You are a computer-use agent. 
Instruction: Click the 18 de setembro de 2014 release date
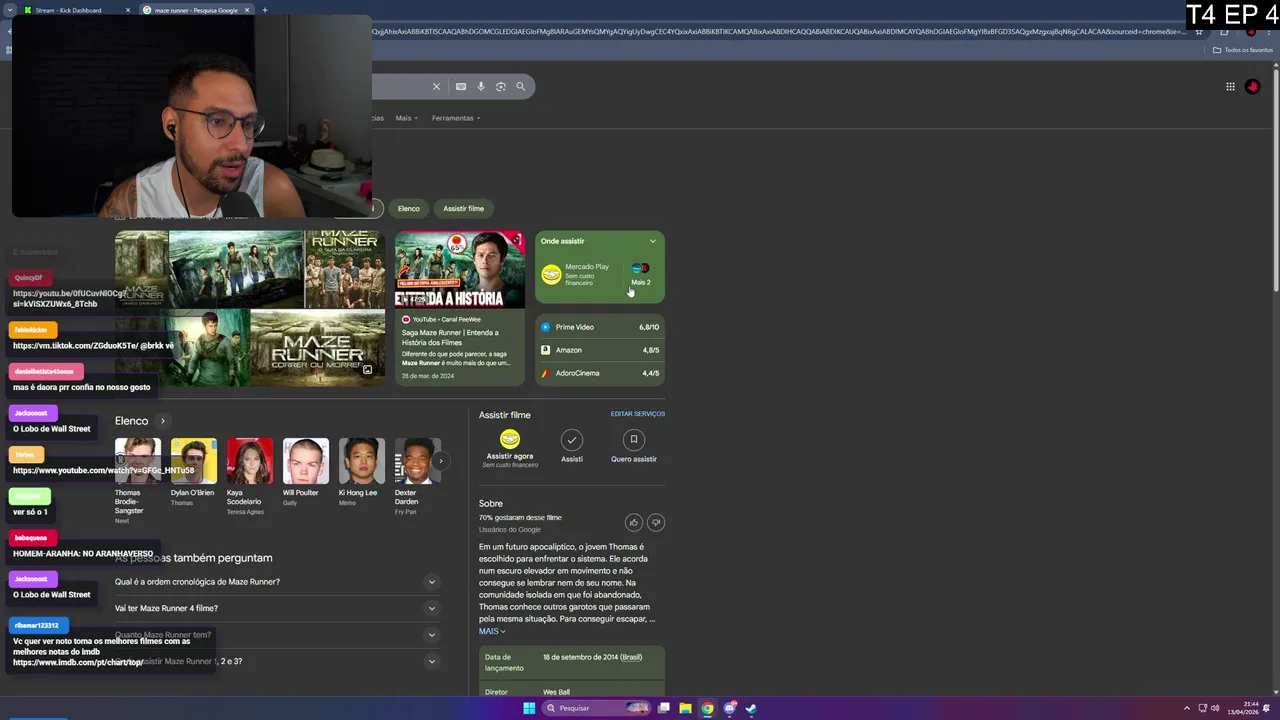click(x=592, y=657)
